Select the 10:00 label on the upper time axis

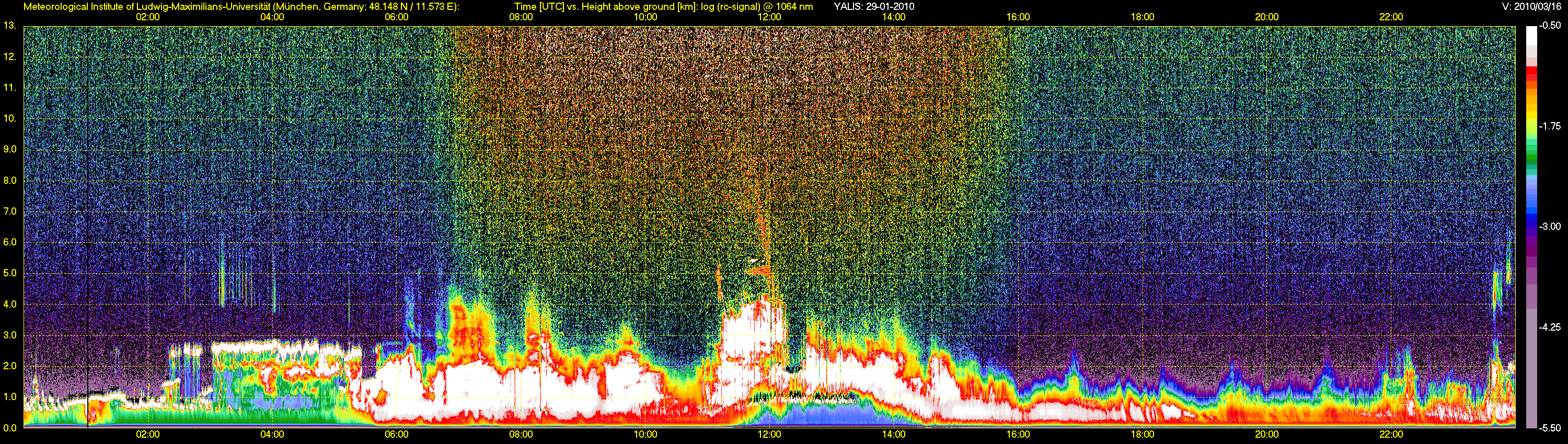click(645, 17)
